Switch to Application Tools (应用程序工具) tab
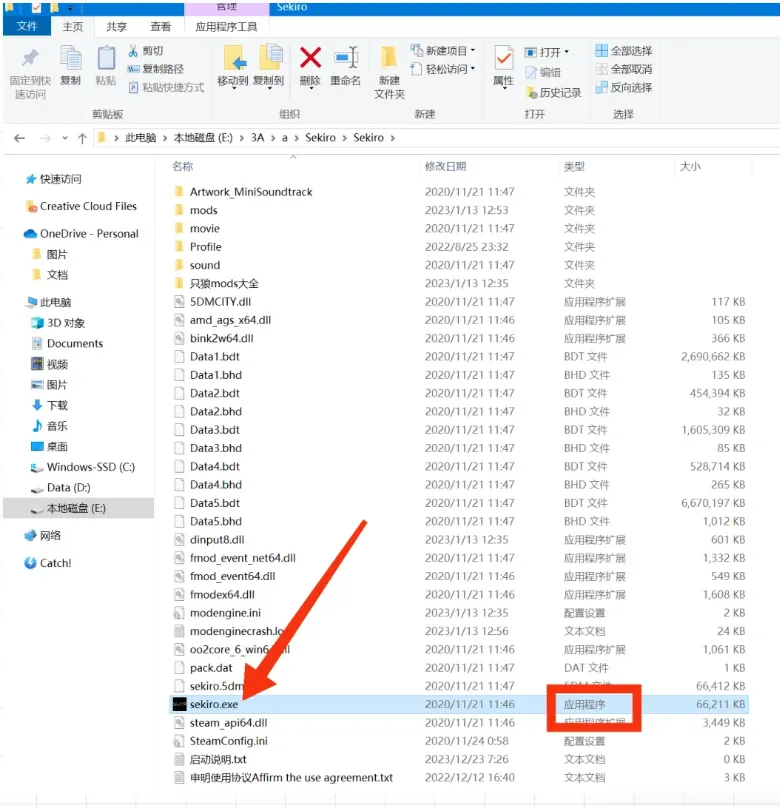This screenshot has width=780, height=808. [x=226, y=27]
